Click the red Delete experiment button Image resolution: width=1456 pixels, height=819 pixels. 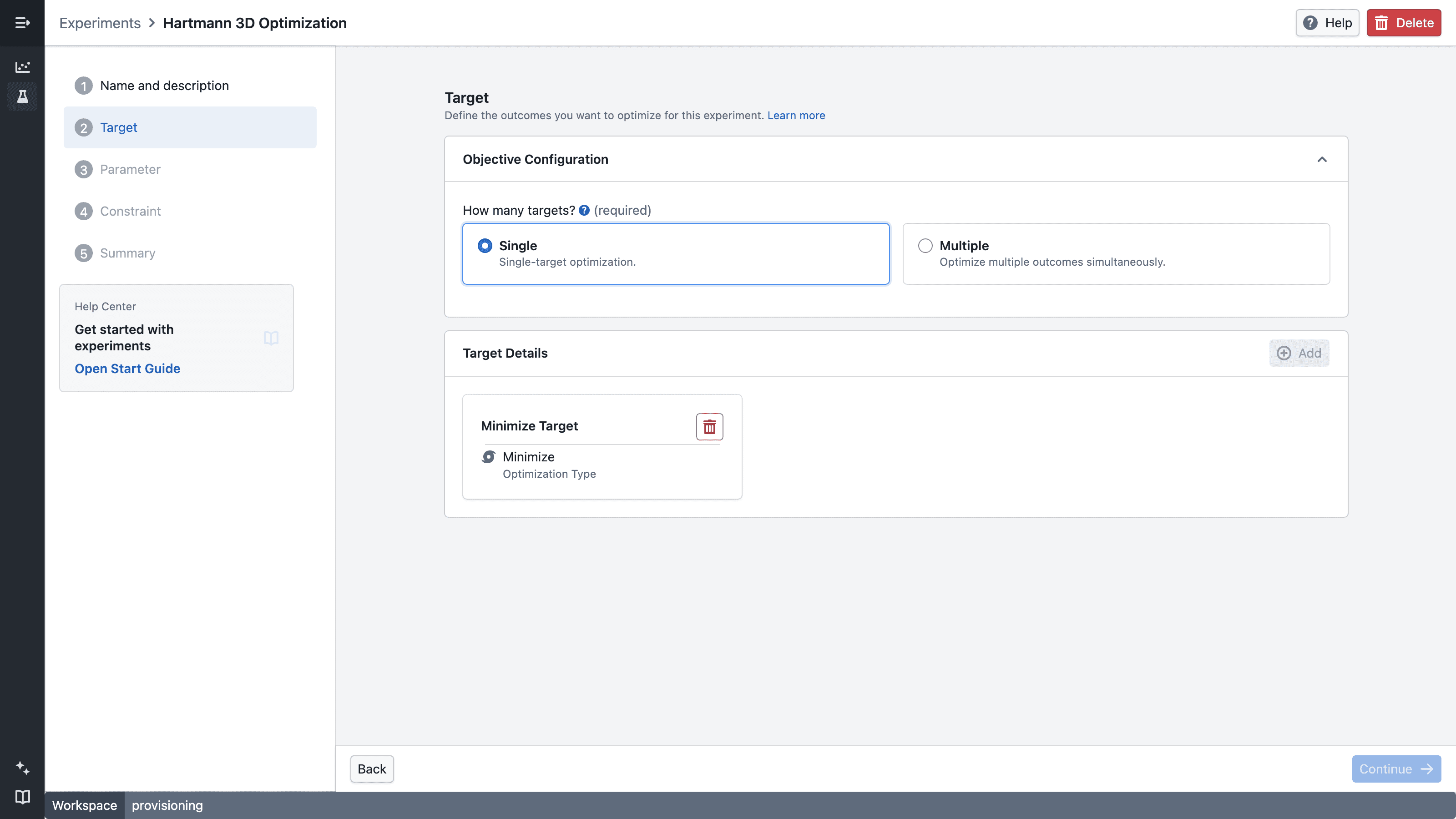pos(1403,23)
